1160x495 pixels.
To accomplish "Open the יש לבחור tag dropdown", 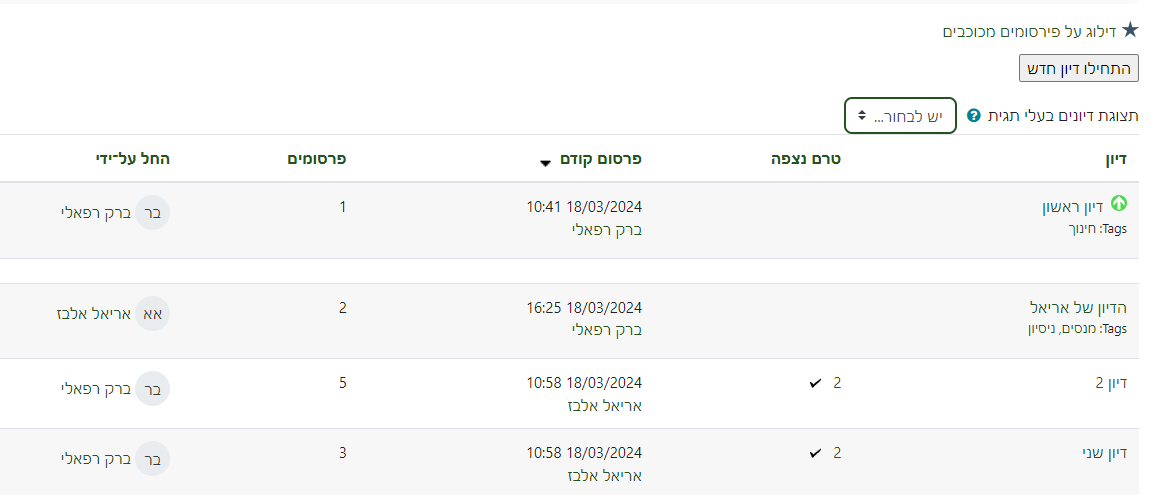I will (900, 116).
